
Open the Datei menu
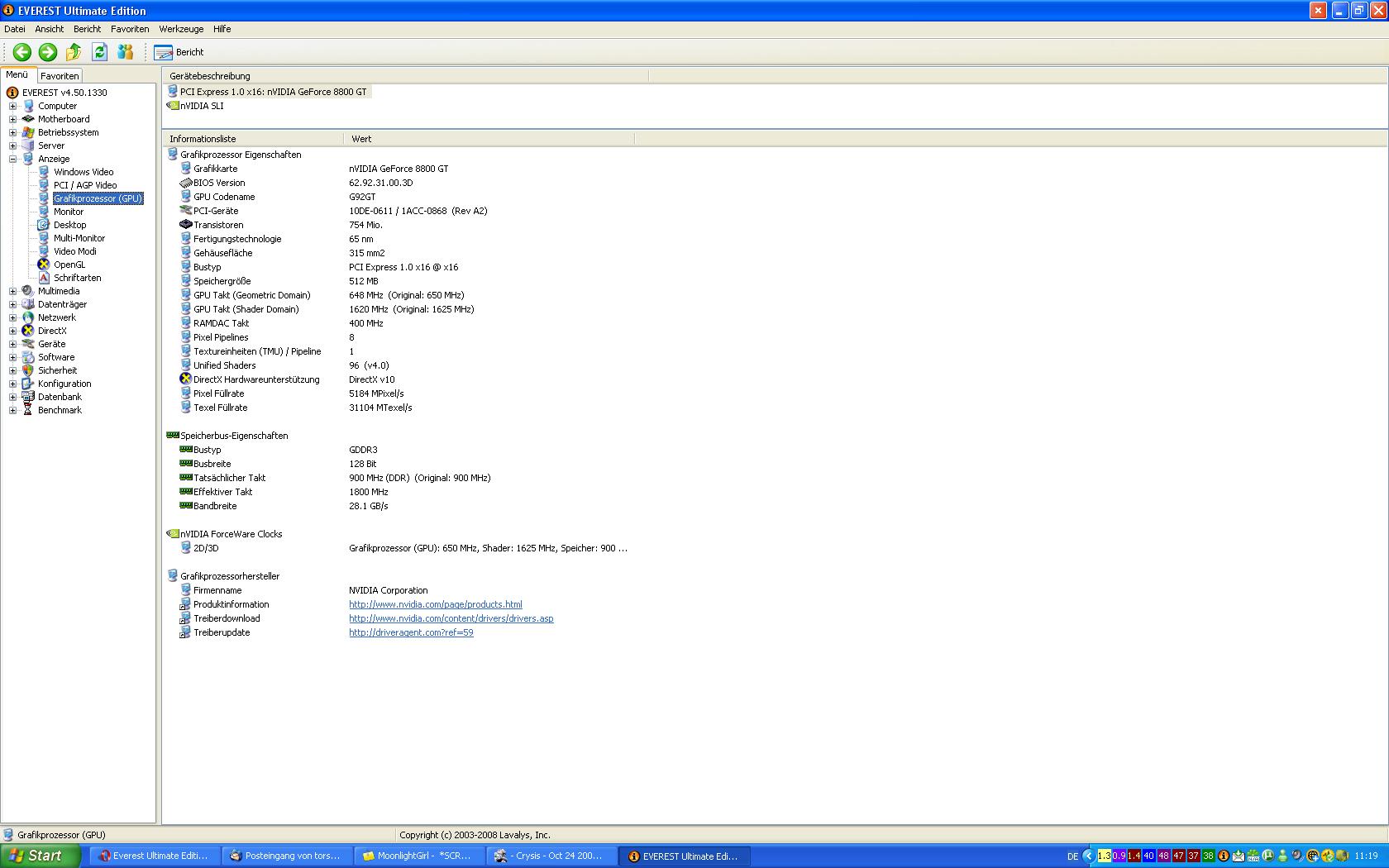click(15, 29)
